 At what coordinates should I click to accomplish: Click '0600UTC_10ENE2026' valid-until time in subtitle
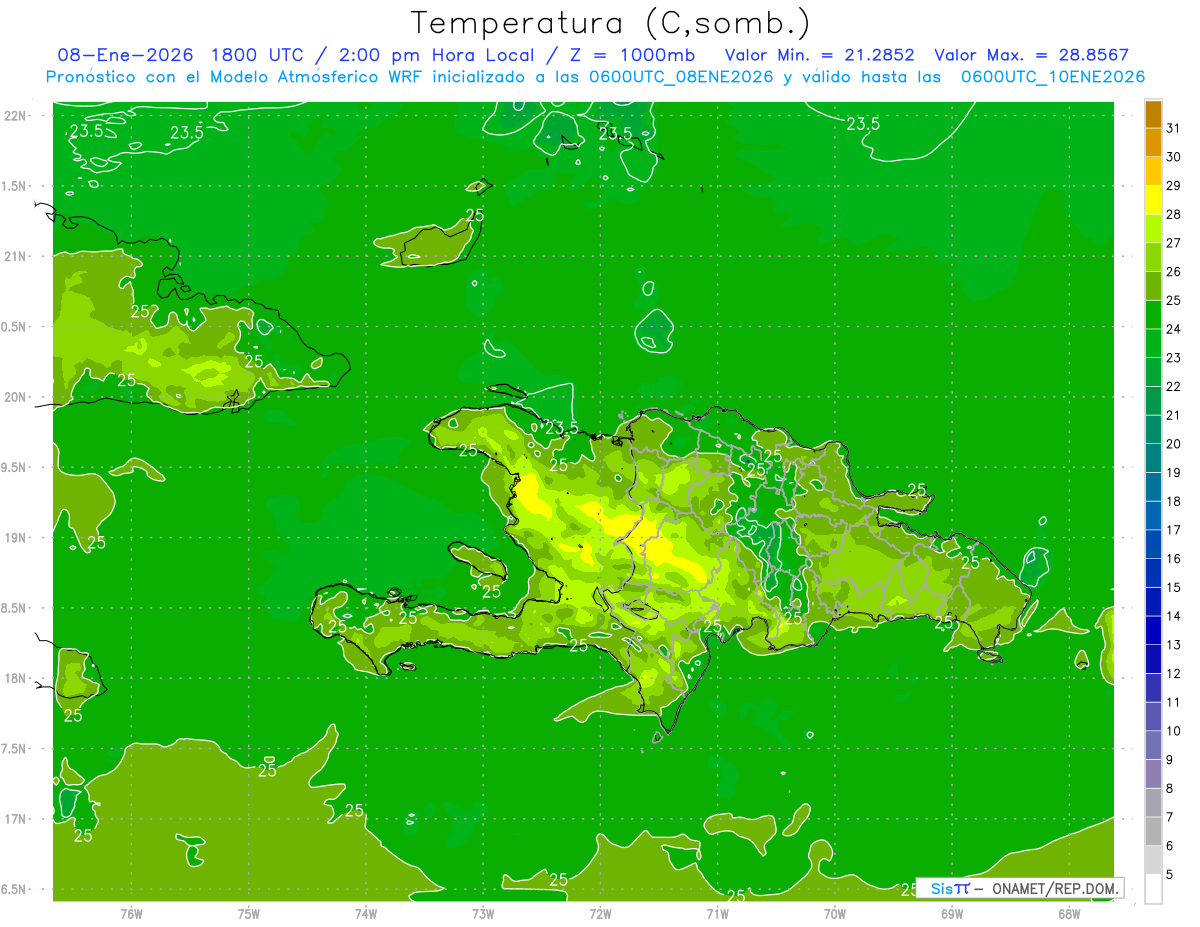tap(1053, 77)
